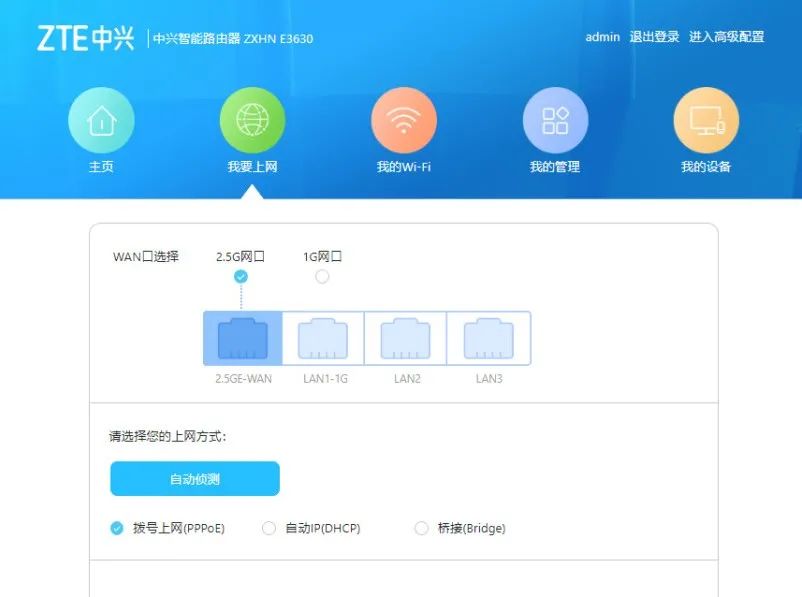Open the 我的设备 devices icon
802x597 pixels.
pyautogui.click(x=705, y=118)
